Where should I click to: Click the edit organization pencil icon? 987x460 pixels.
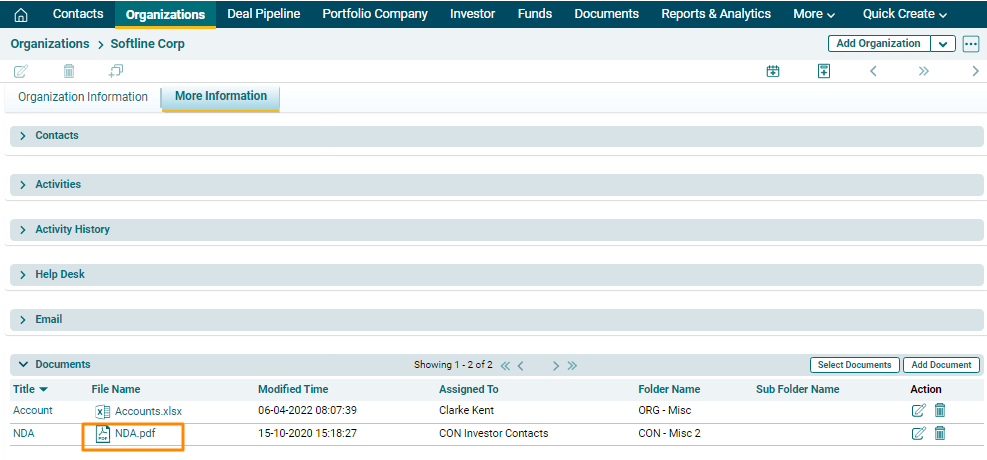coord(20,71)
